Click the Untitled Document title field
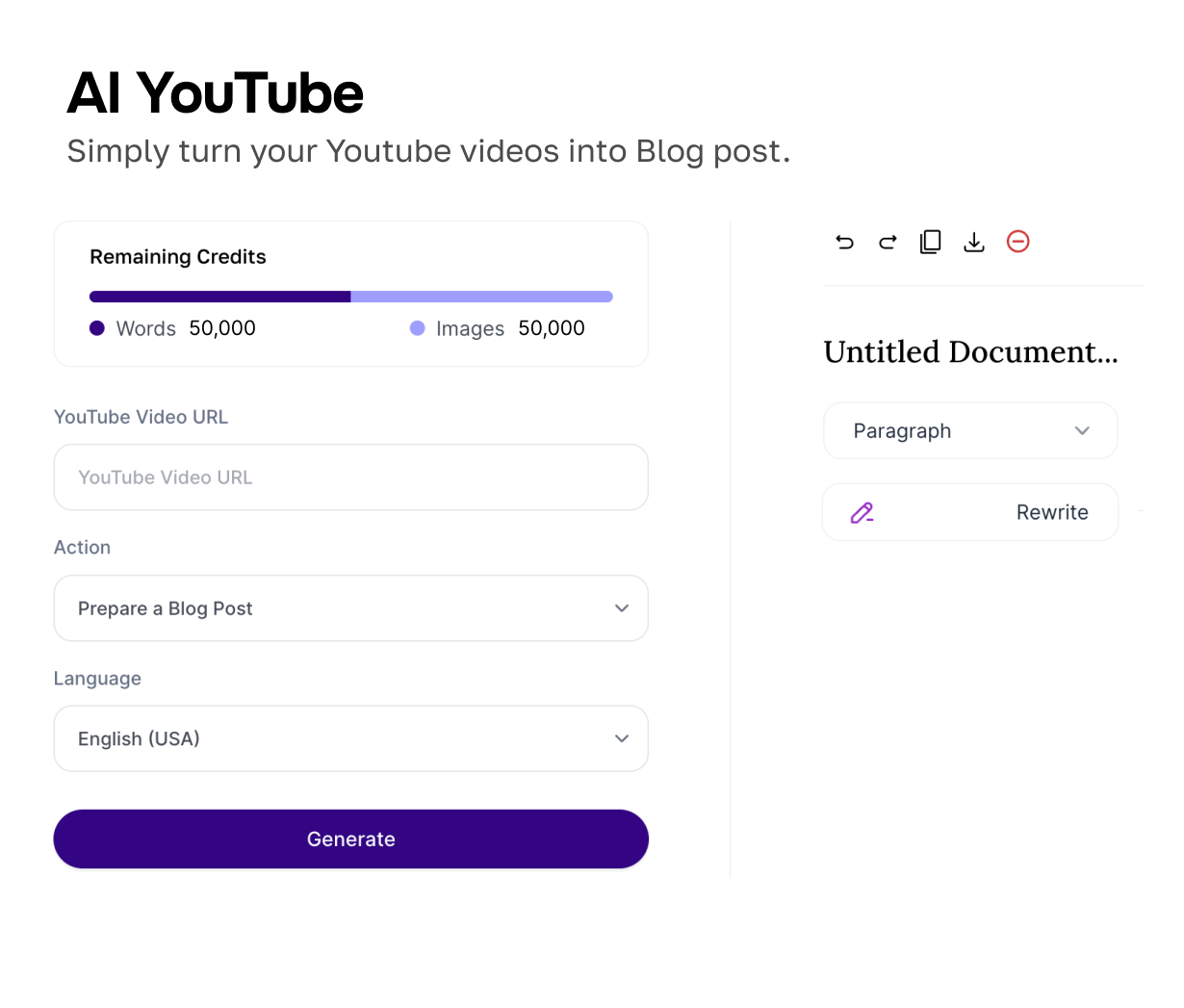This screenshot has width=1184, height=1008. point(970,352)
